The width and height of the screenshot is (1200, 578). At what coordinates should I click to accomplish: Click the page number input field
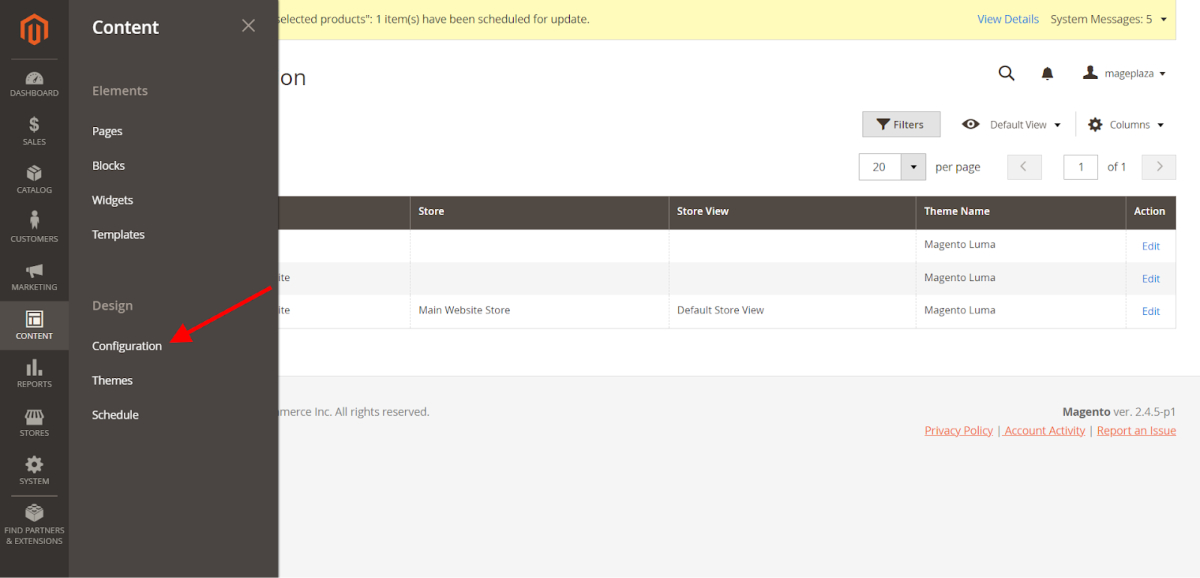pos(1081,167)
